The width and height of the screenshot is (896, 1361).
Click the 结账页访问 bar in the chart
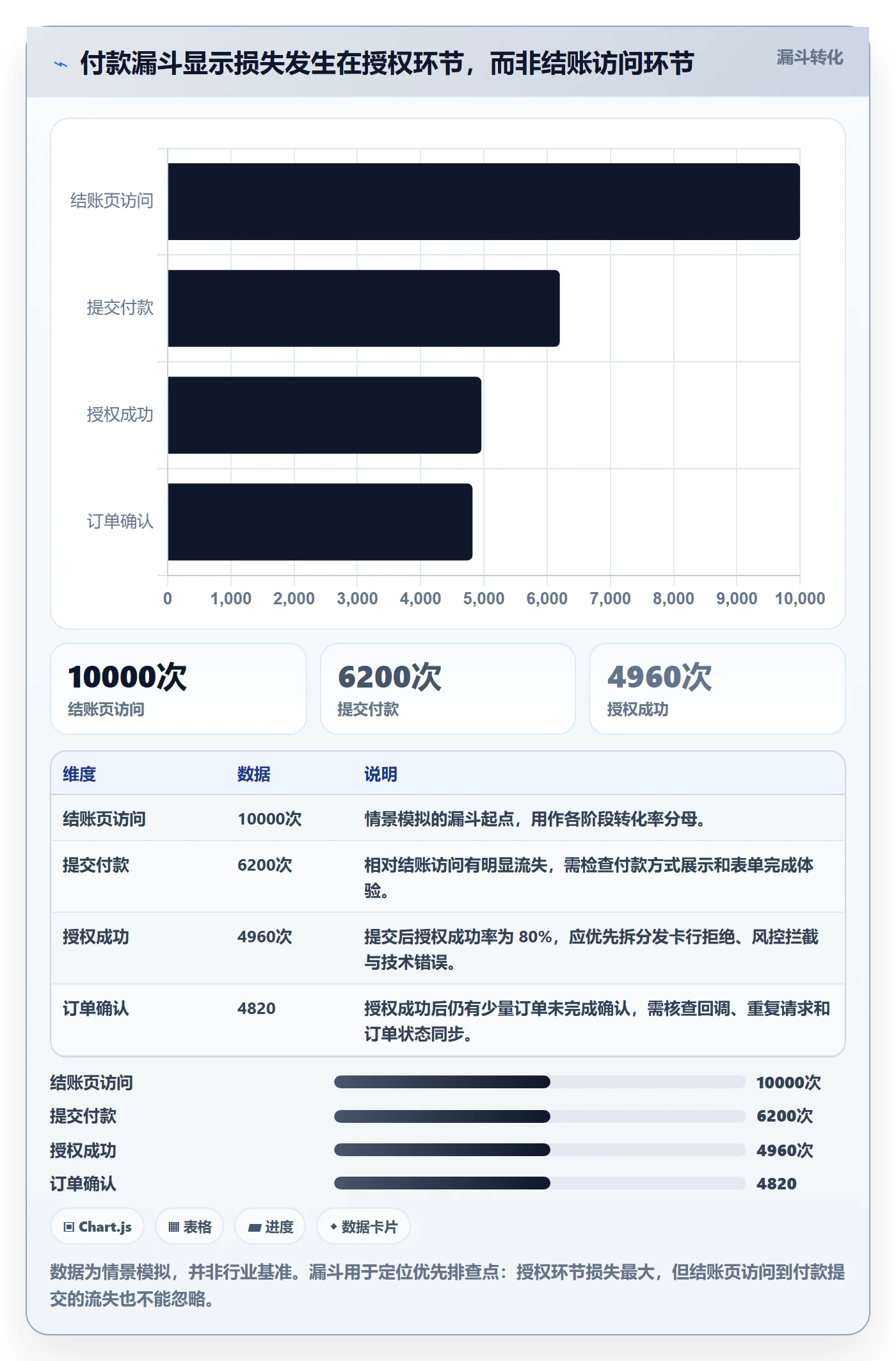click(x=484, y=202)
